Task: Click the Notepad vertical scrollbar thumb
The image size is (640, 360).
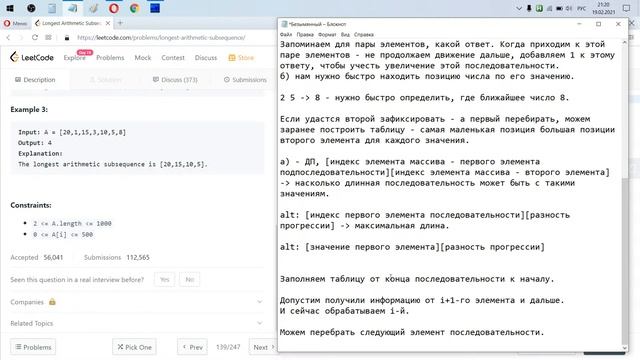Action: pos(624,261)
